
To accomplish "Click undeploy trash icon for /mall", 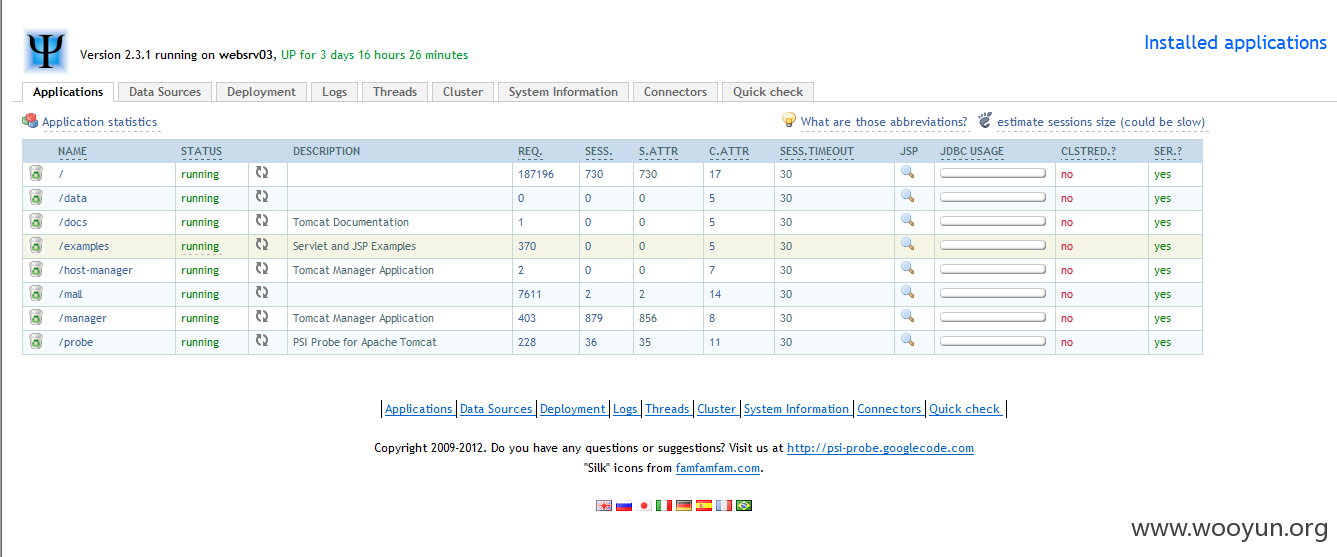I will click(x=36, y=293).
